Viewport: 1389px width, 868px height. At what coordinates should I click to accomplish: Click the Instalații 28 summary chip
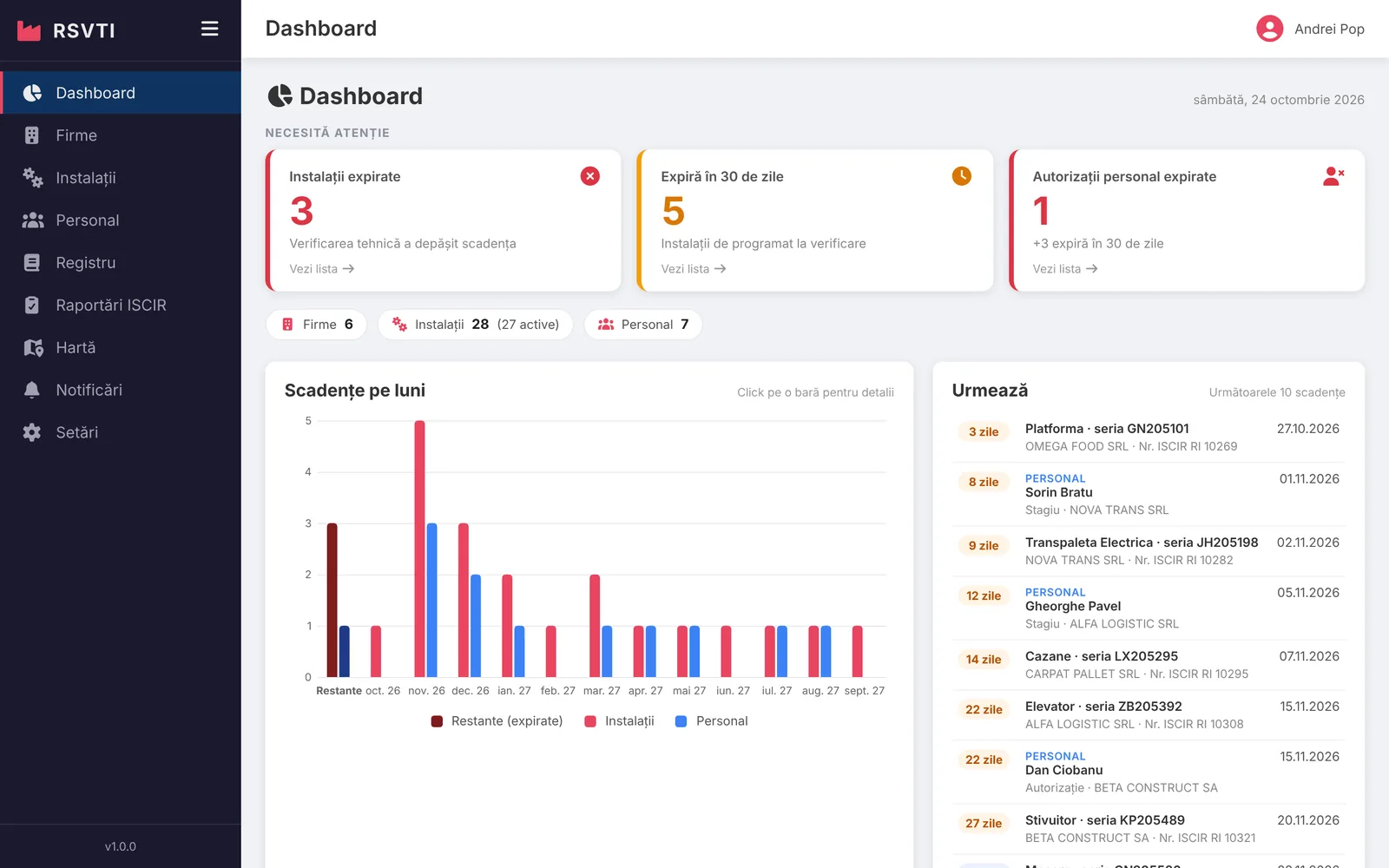point(475,325)
